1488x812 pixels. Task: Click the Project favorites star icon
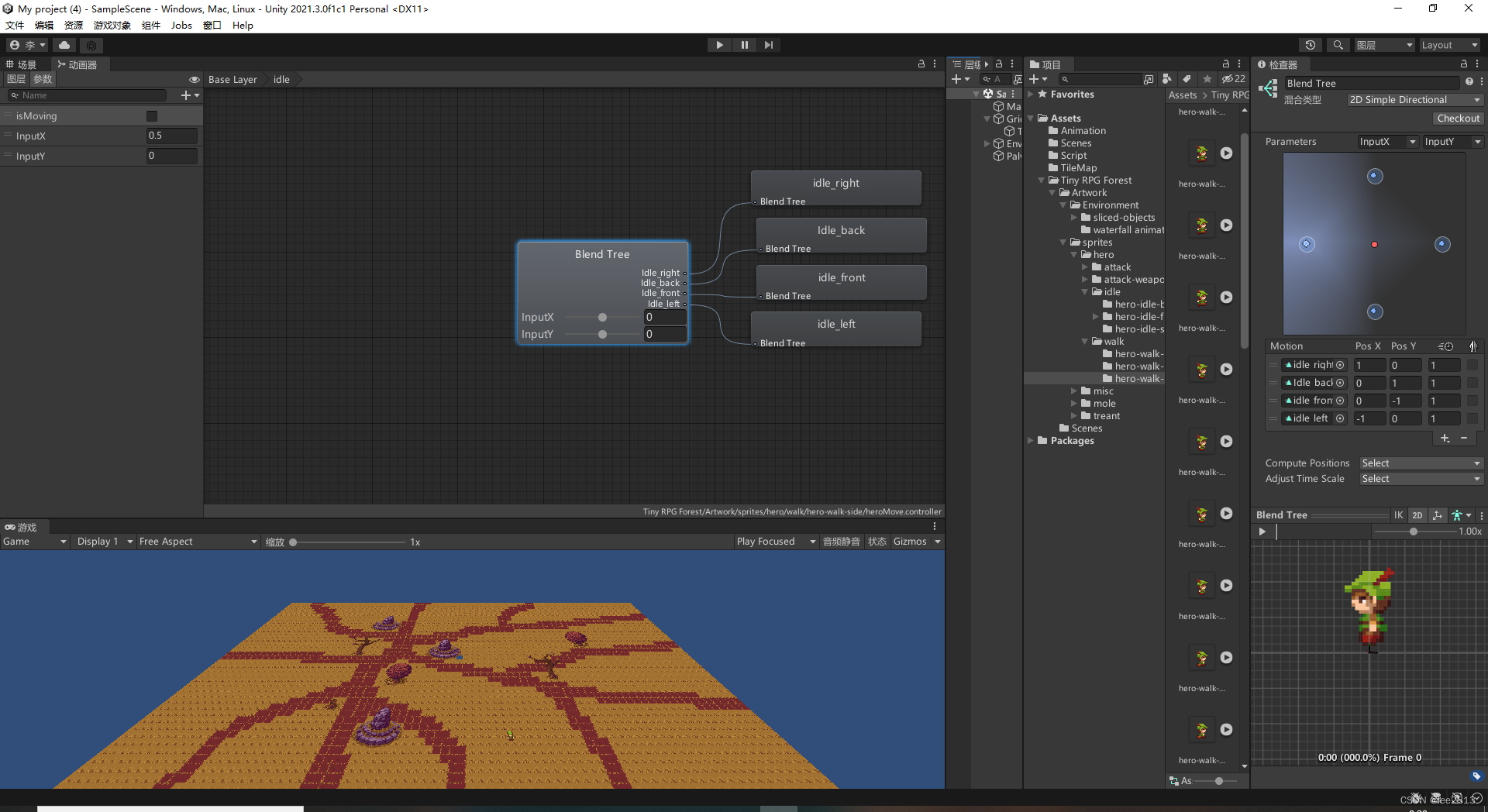[x=1207, y=79]
